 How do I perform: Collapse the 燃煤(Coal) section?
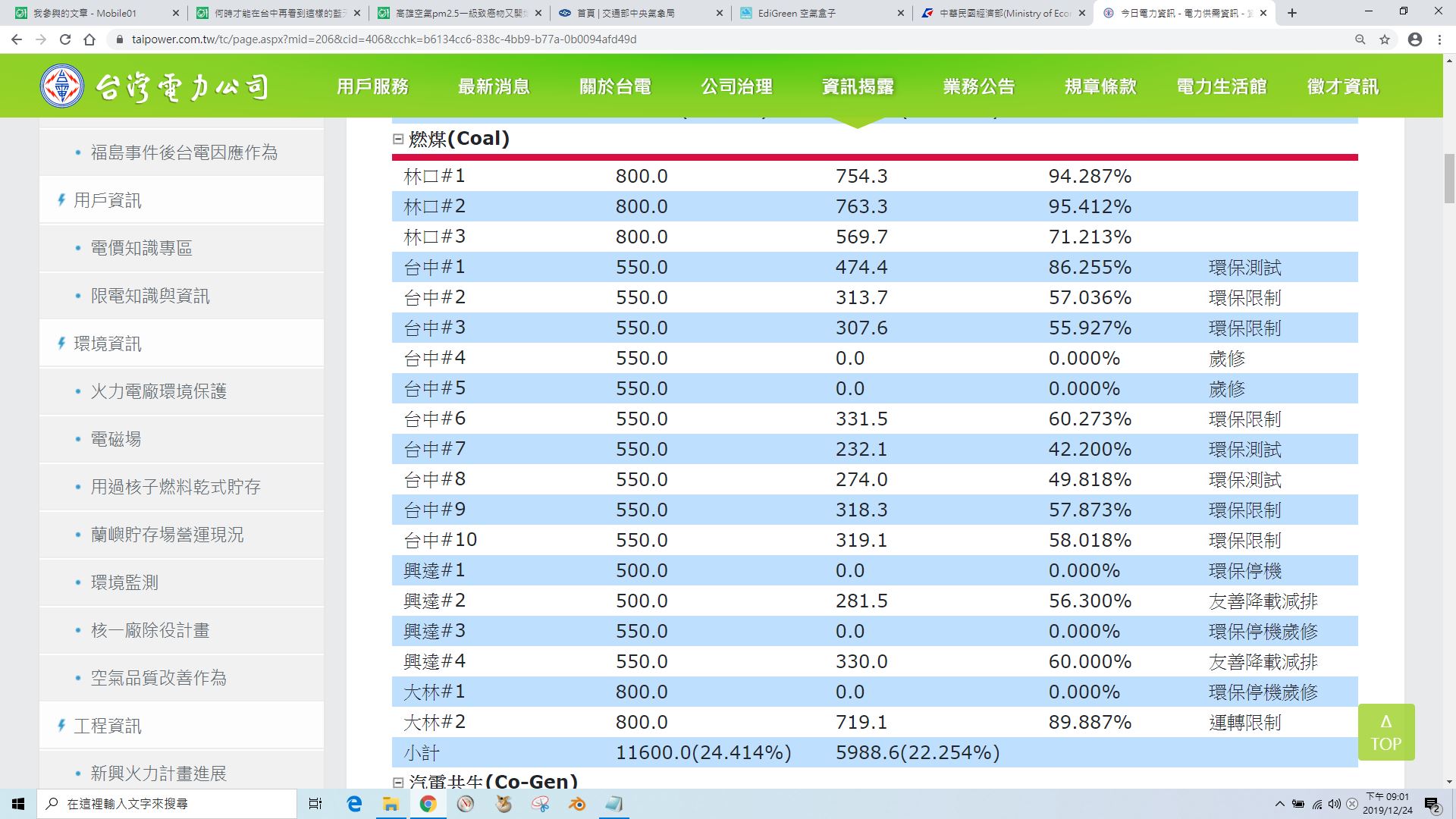coord(398,139)
